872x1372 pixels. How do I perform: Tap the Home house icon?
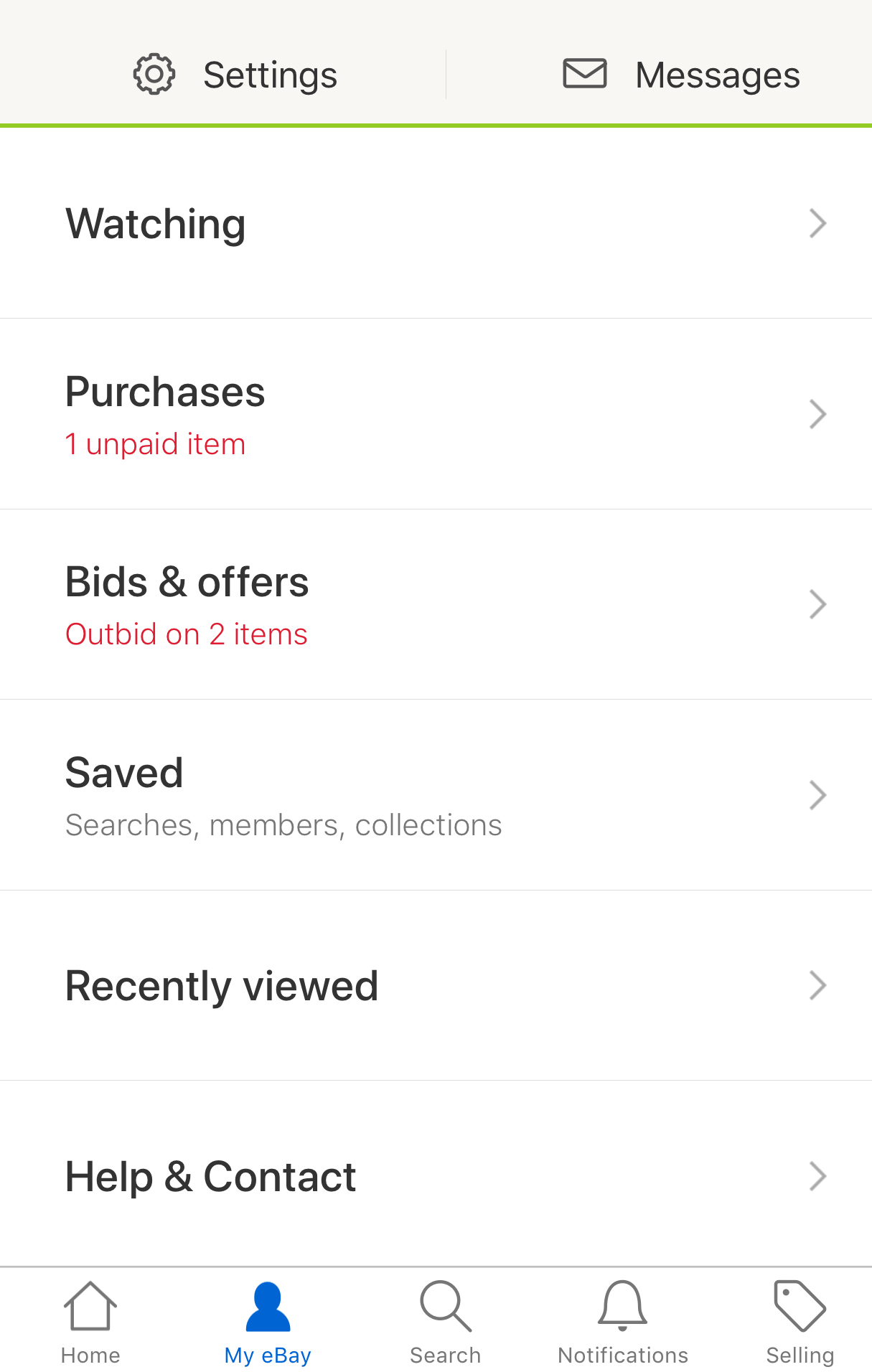coord(90,1306)
